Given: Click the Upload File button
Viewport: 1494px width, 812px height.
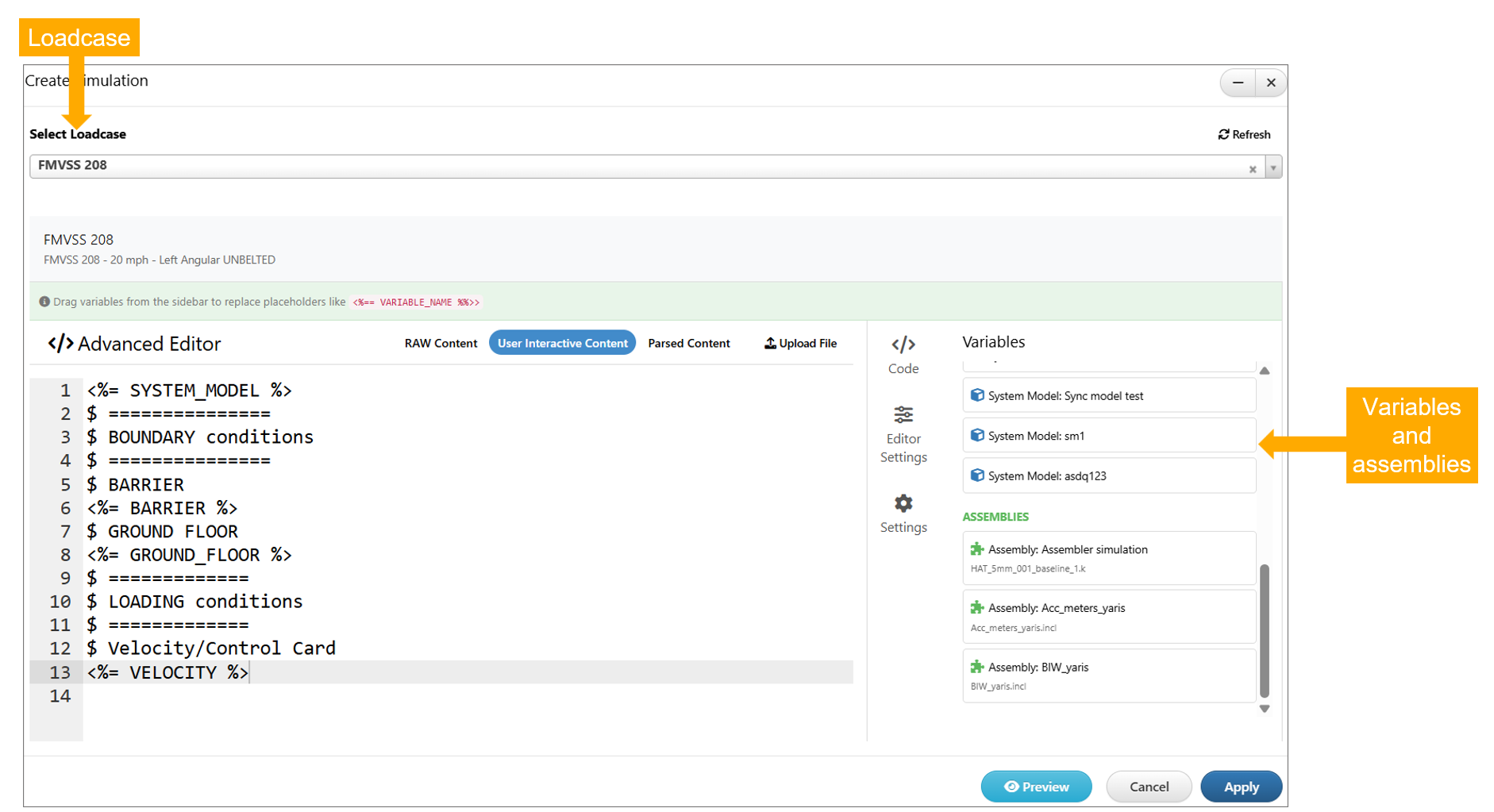Looking at the screenshot, I should [x=800, y=344].
